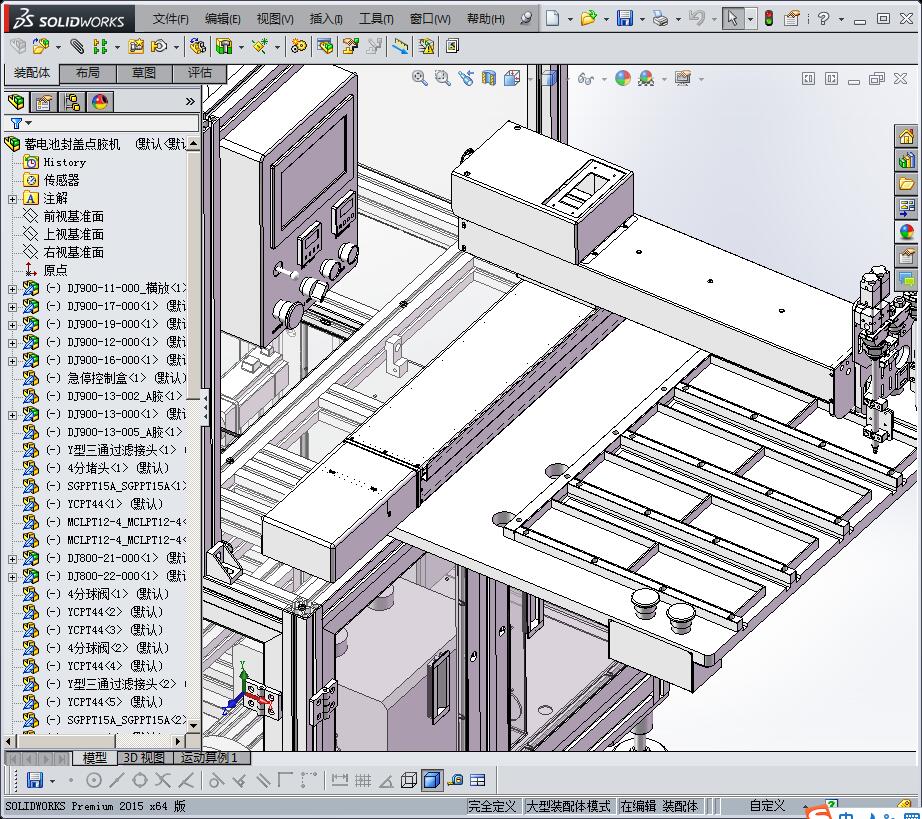Open the Save icon in top toolbar
The image size is (922, 819).
(625, 18)
